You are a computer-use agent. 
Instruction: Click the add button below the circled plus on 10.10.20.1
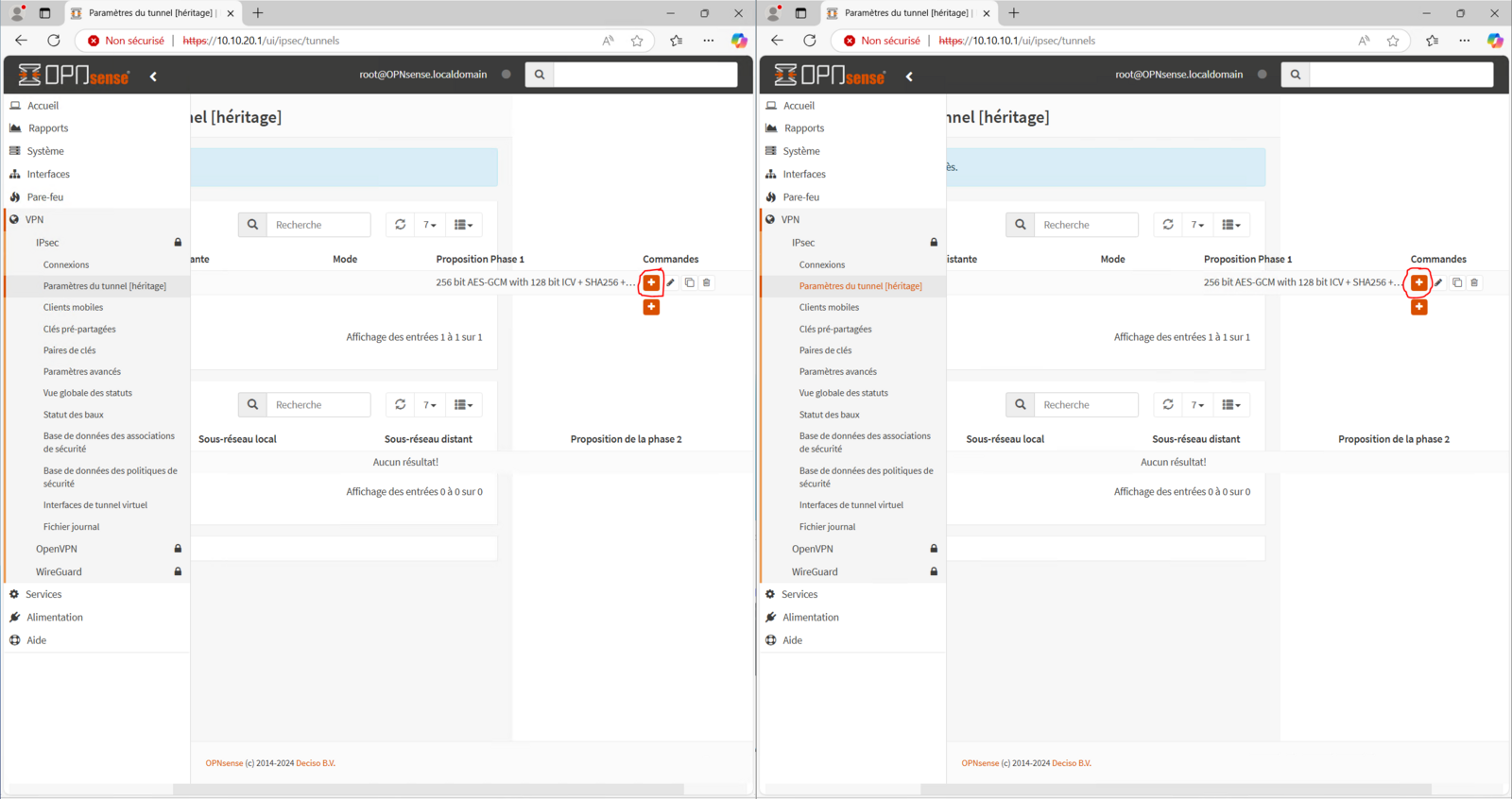point(651,307)
